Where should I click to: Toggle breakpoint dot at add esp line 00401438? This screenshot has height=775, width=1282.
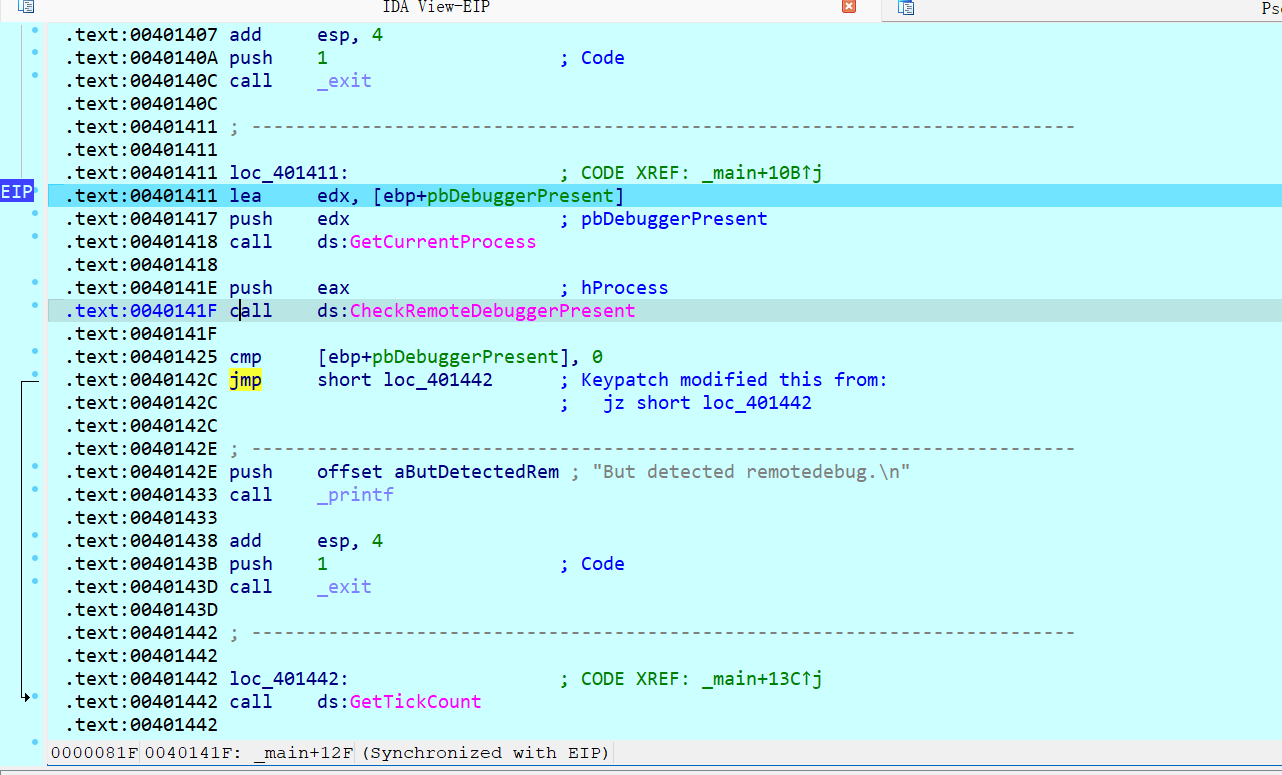(x=35, y=536)
